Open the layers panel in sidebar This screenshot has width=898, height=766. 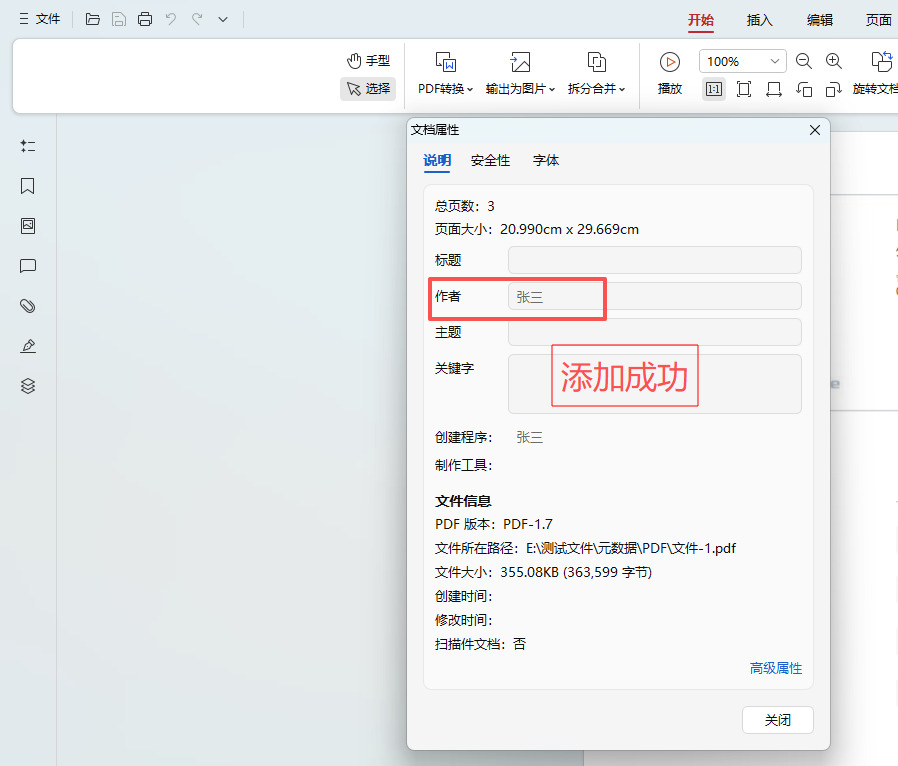pos(27,386)
